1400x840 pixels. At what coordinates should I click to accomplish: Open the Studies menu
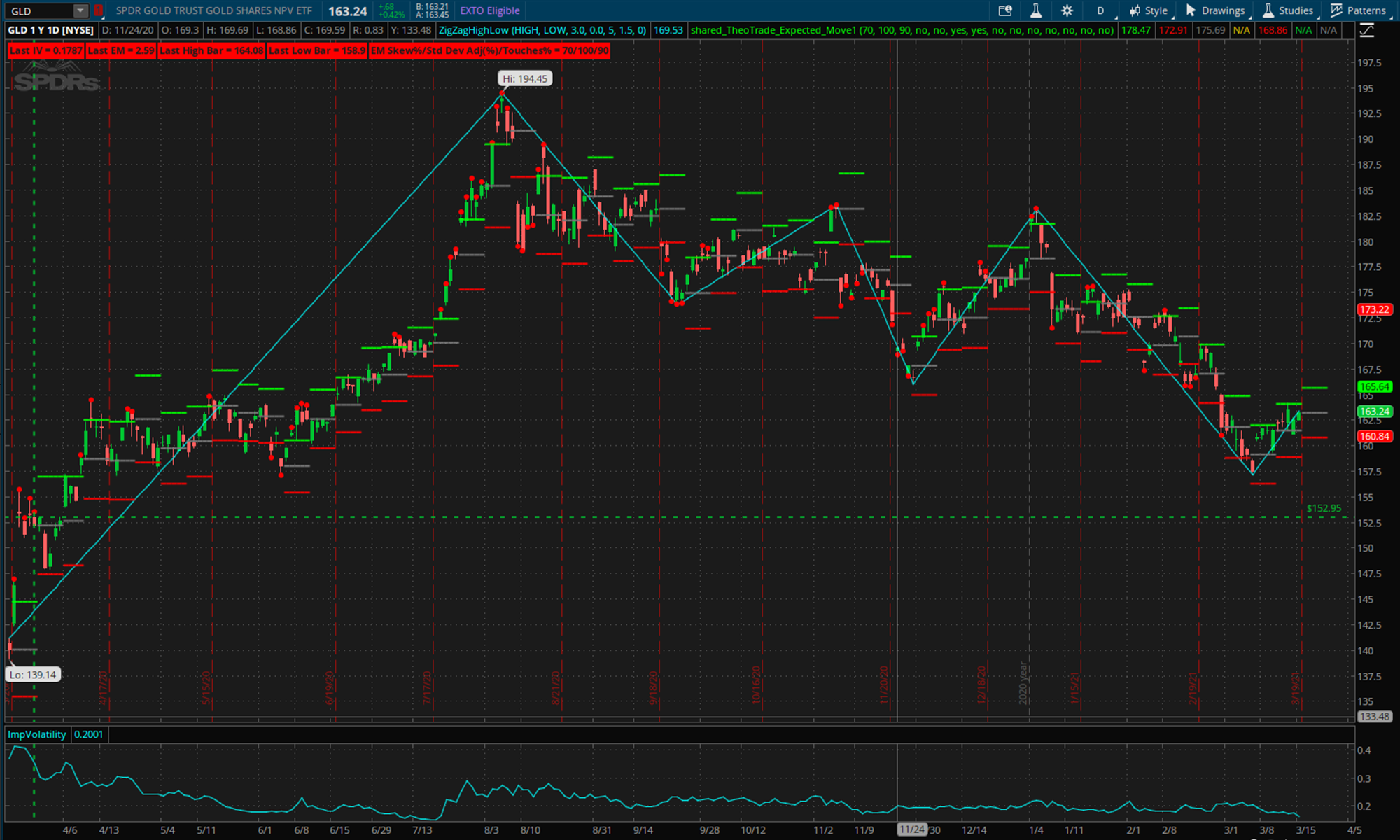tap(1289, 10)
